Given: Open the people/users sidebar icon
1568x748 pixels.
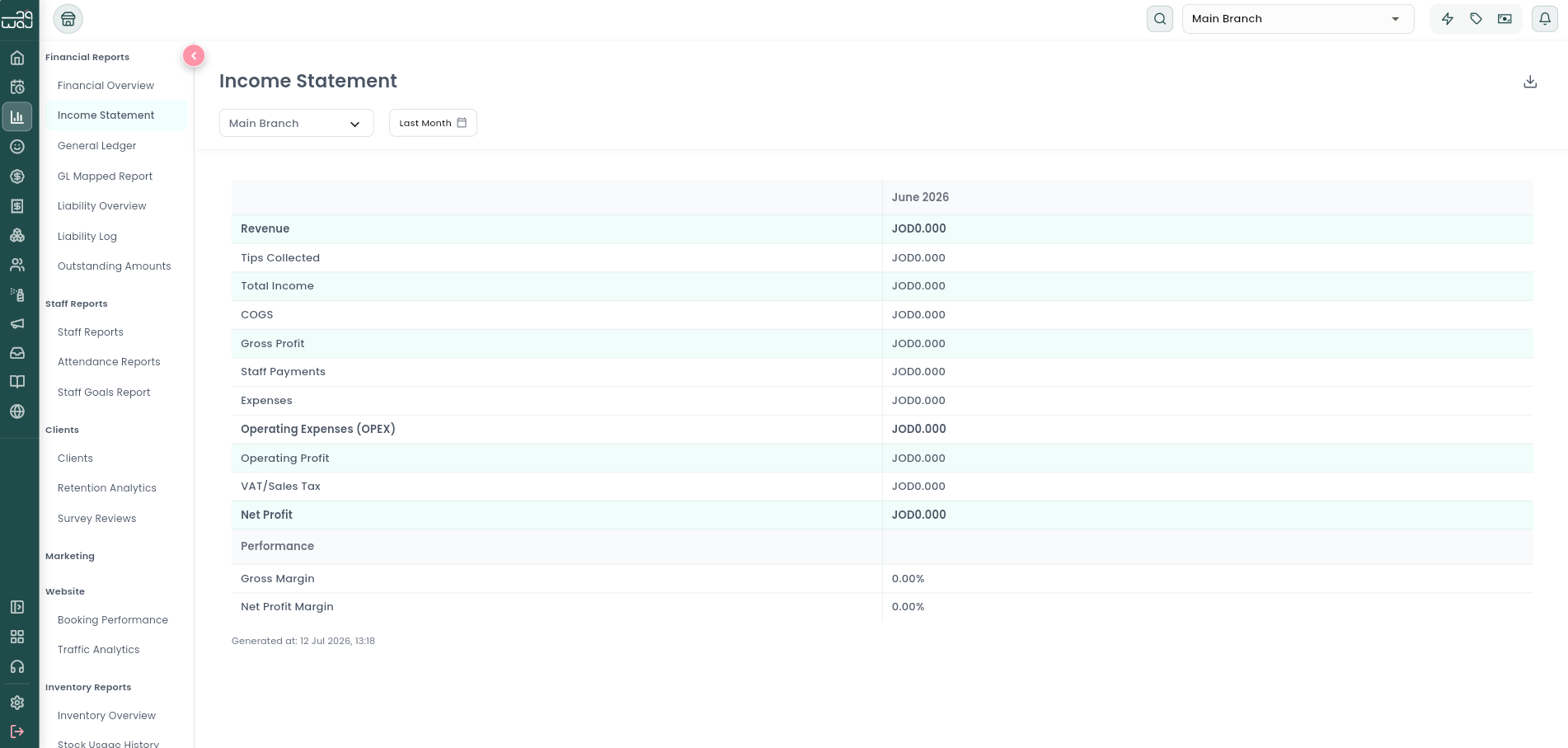Looking at the screenshot, I should tap(17, 265).
